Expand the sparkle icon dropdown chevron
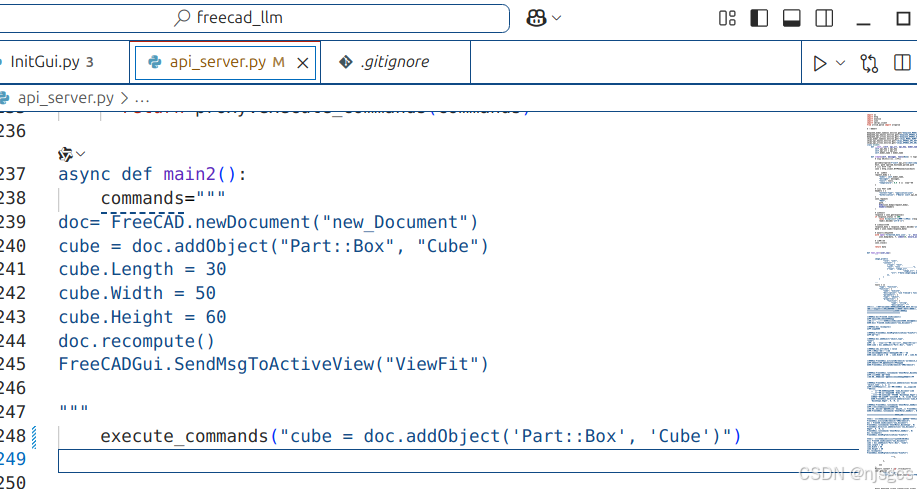The height and width of the screenshot is (489, 917). tap(81, 154)
